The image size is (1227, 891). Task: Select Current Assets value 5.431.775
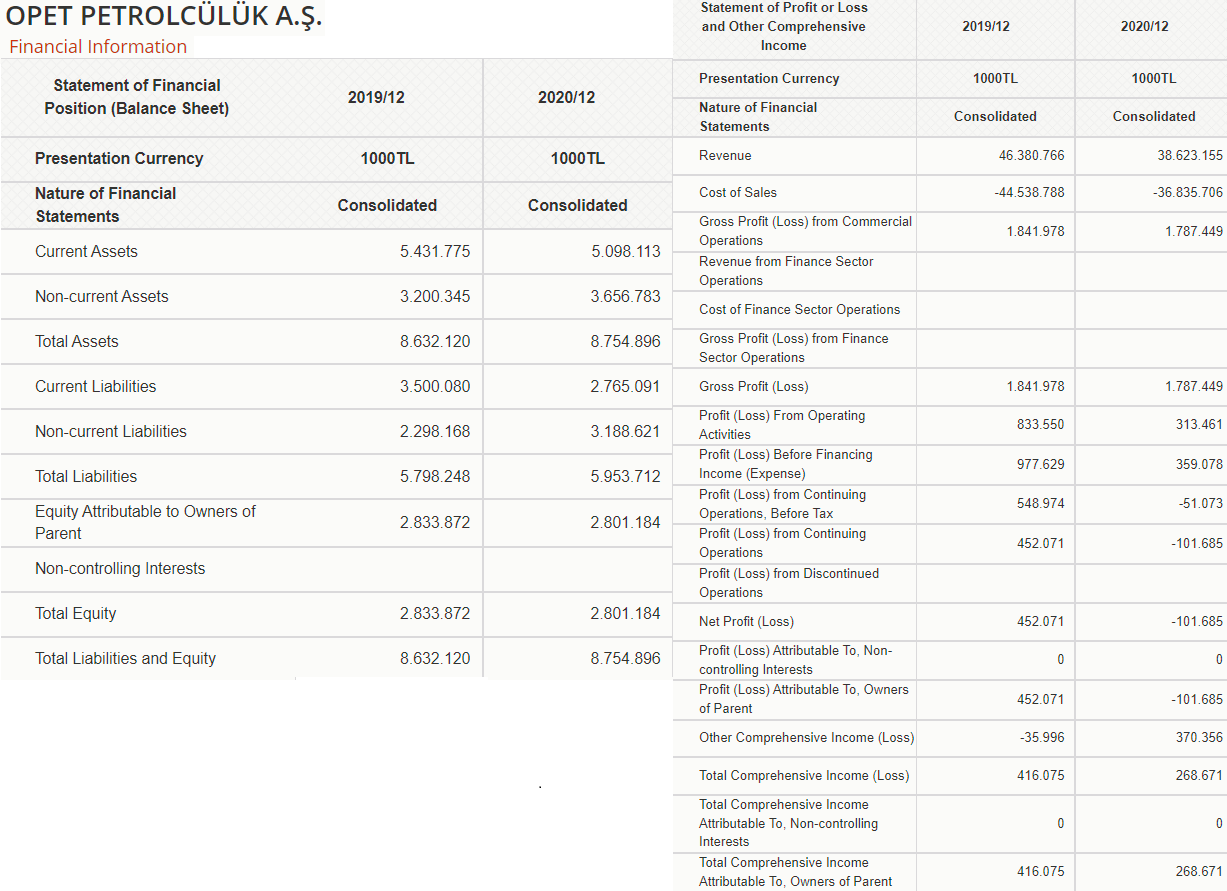pyautogui.click(x=435, y=251)
